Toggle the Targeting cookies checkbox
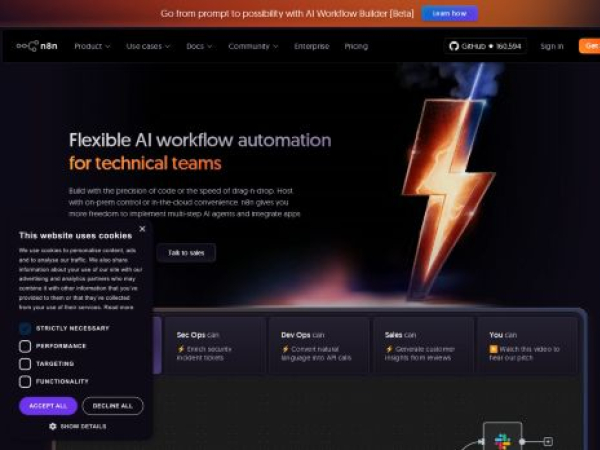 tap(25, 364)
